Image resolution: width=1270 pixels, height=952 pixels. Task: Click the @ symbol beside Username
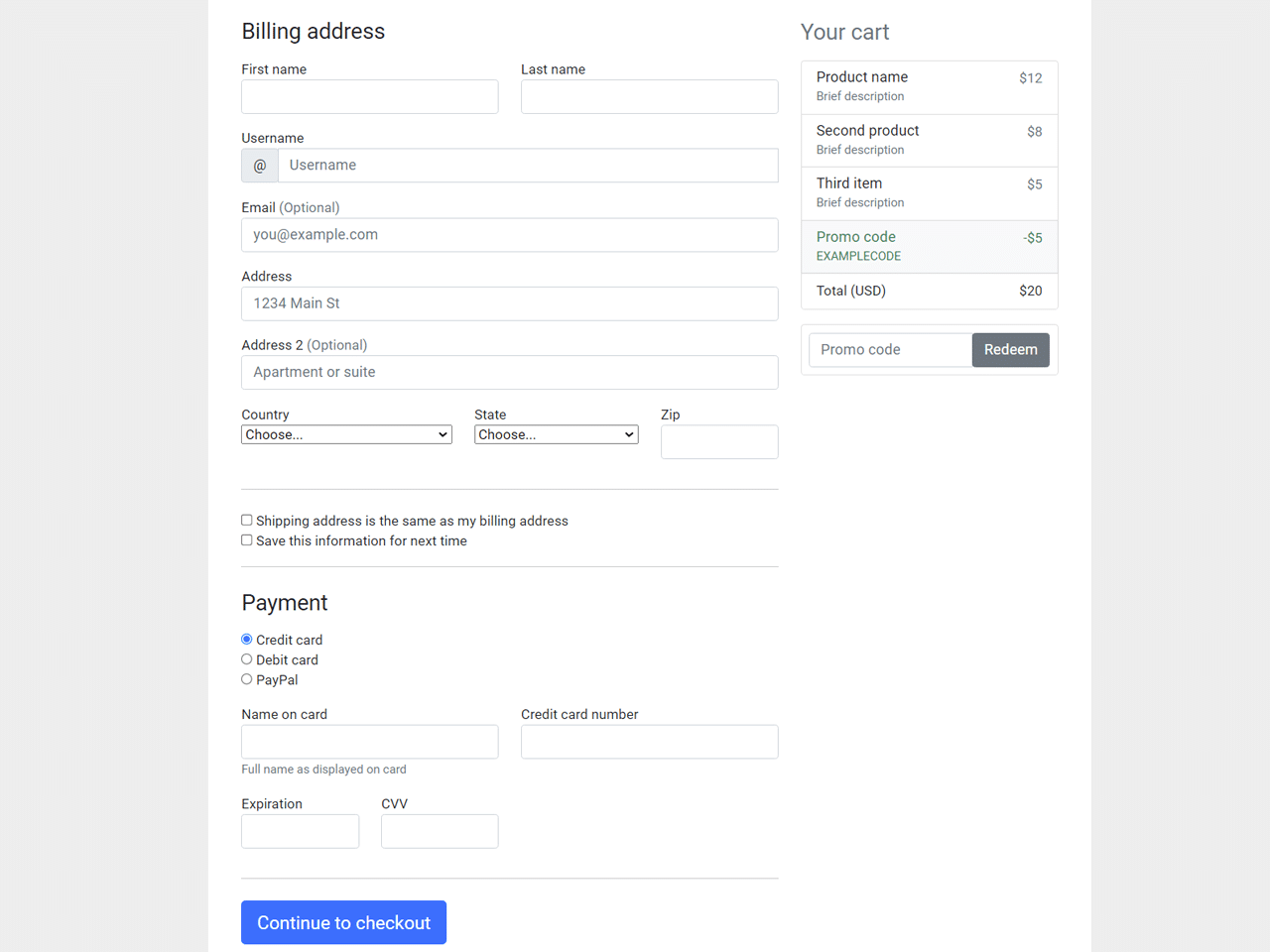point(259,165)
